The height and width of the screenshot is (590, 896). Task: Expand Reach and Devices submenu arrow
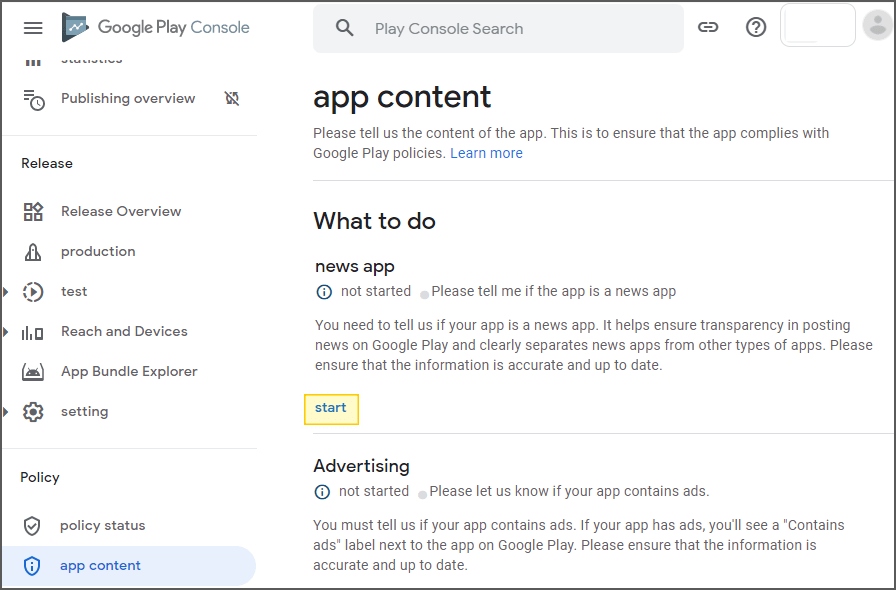[6, 332]
